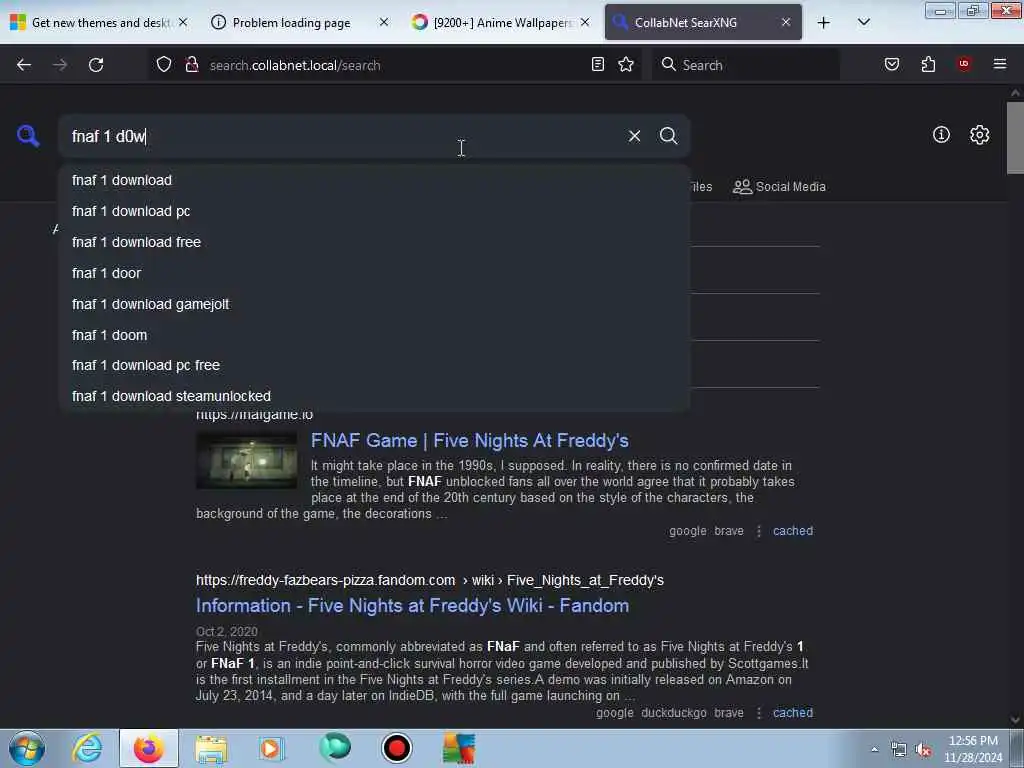The image size is (1024, 768).
Task: Choose suggestion 'fnaf 1 download pc'
Action: [374, 211]
